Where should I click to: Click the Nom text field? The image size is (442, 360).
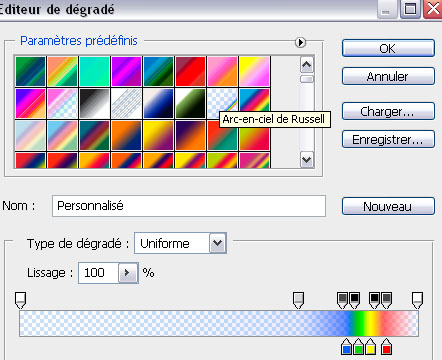tap(189, 206)
